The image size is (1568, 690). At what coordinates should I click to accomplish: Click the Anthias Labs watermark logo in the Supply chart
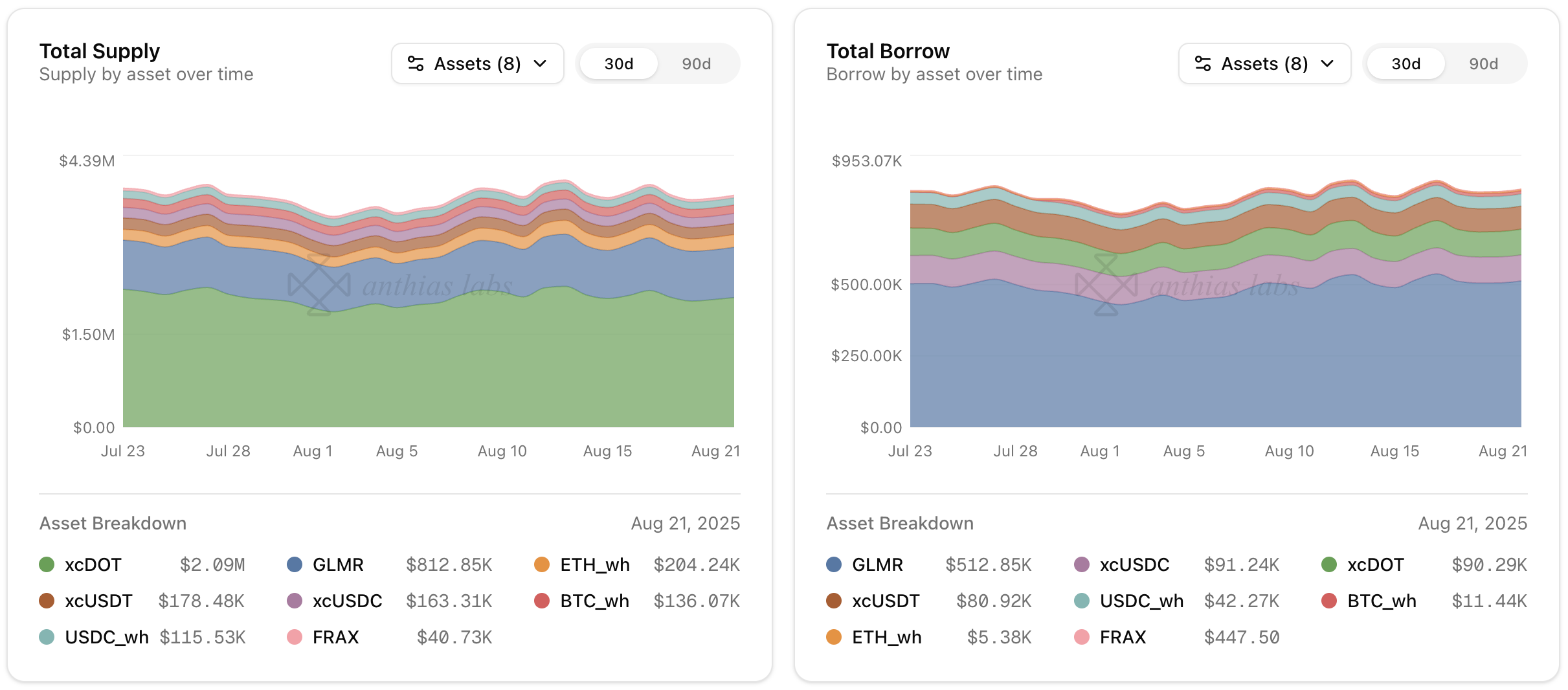coord(319,285)
